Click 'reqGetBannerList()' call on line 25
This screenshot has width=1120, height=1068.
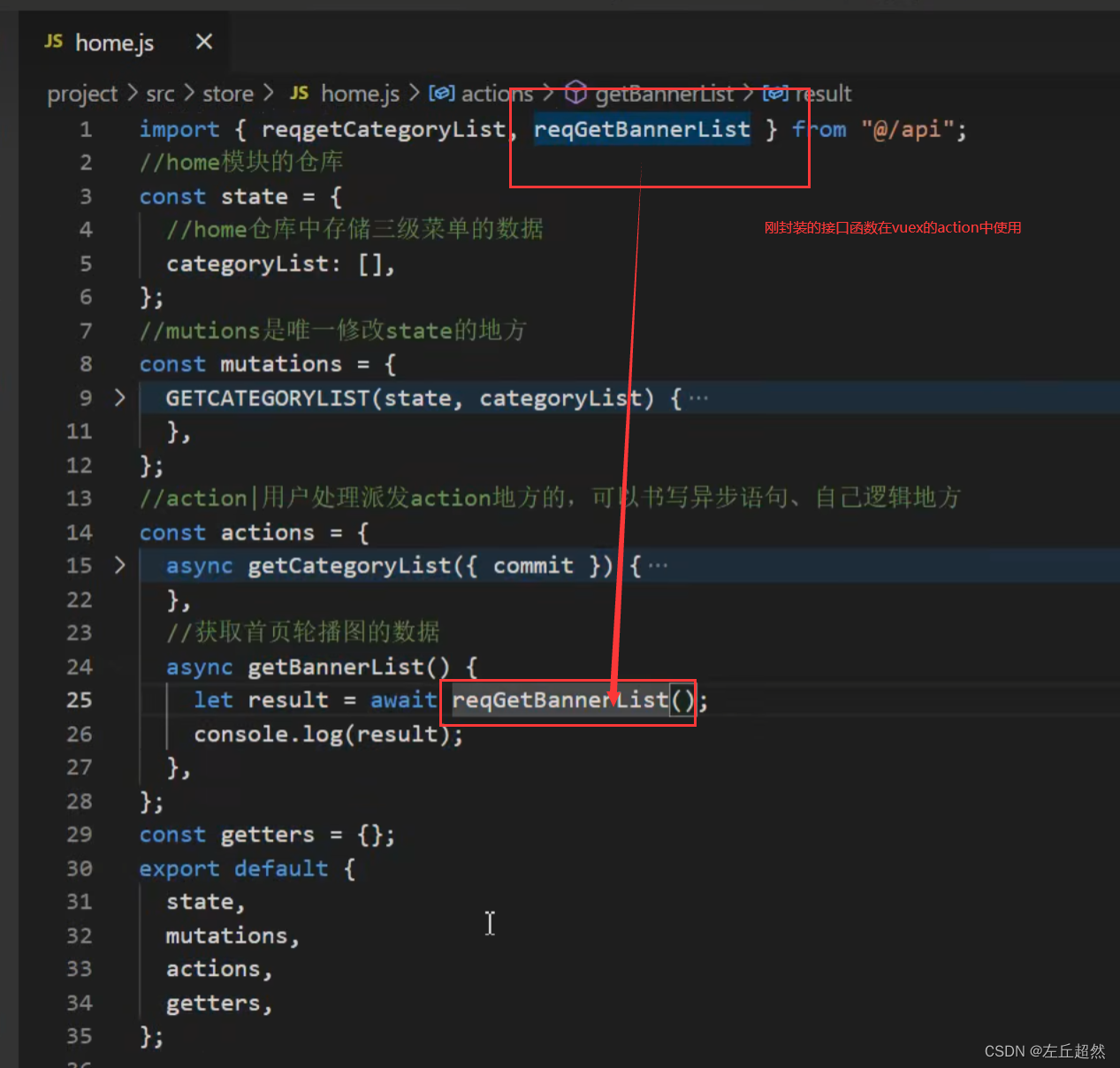tap(575, 700)
